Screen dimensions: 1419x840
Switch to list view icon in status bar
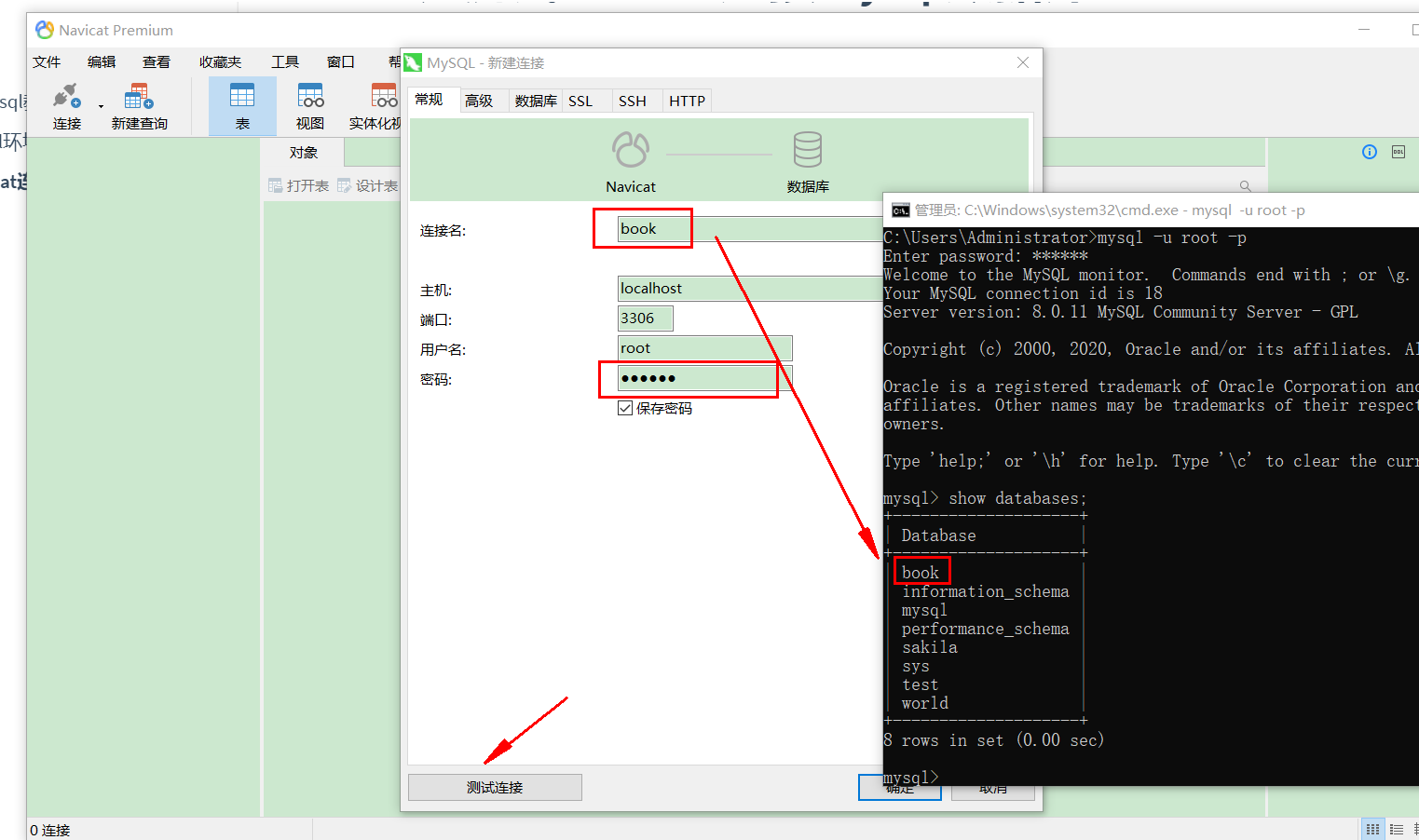point(1396,829)
